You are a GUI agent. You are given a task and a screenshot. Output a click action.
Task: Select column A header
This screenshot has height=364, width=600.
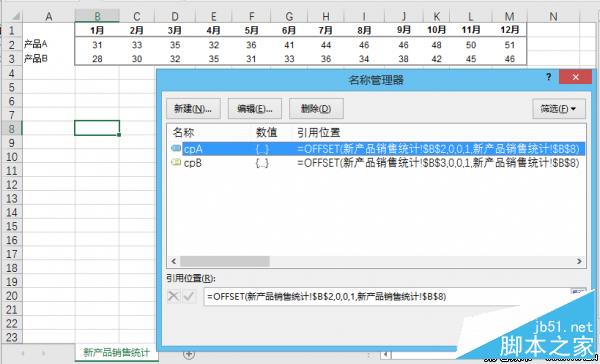pos(49,16)
